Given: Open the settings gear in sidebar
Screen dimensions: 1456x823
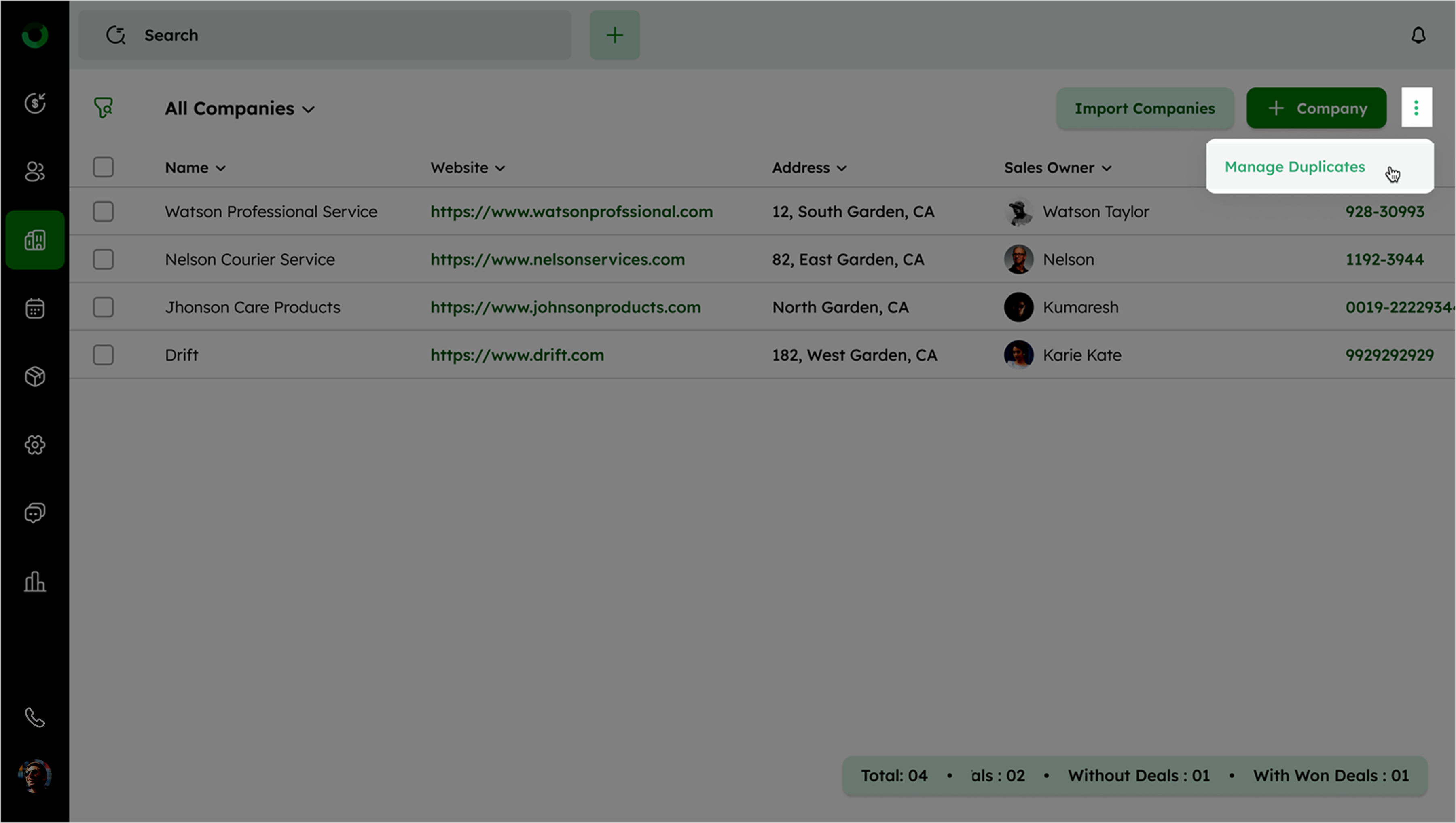Looking at the screenshot, I should [x=35, y=445].
